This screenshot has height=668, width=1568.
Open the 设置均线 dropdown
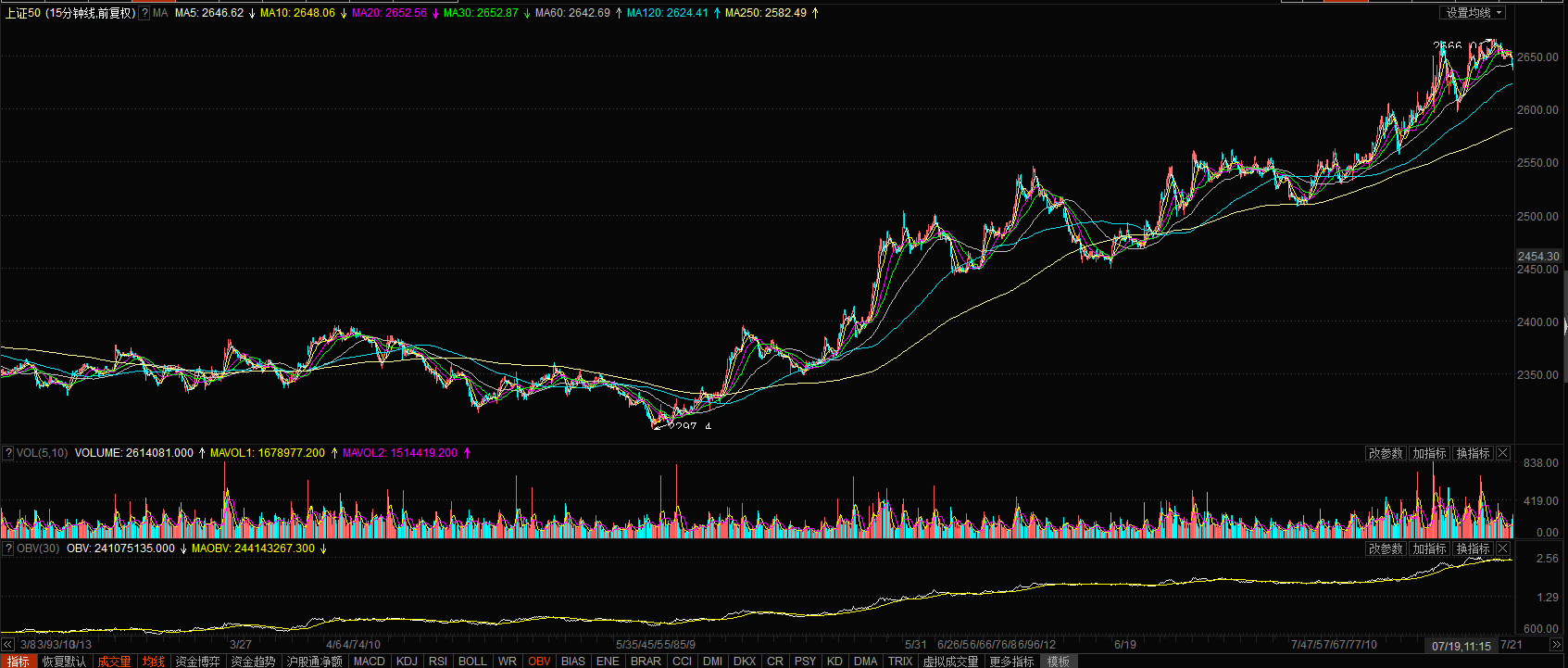click(1474, 13)
